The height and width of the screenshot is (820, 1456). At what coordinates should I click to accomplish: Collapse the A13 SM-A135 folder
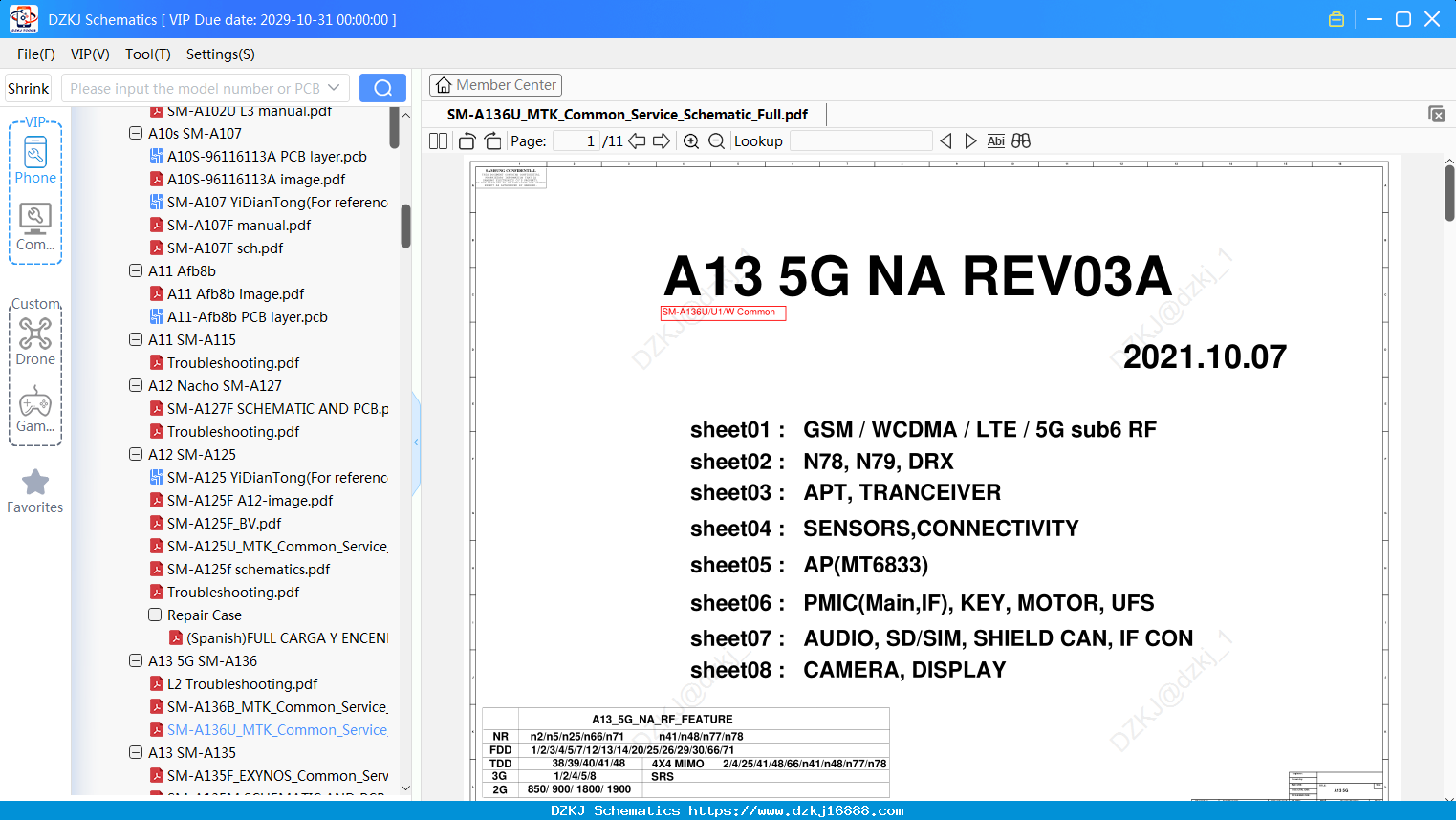point(136,753)
